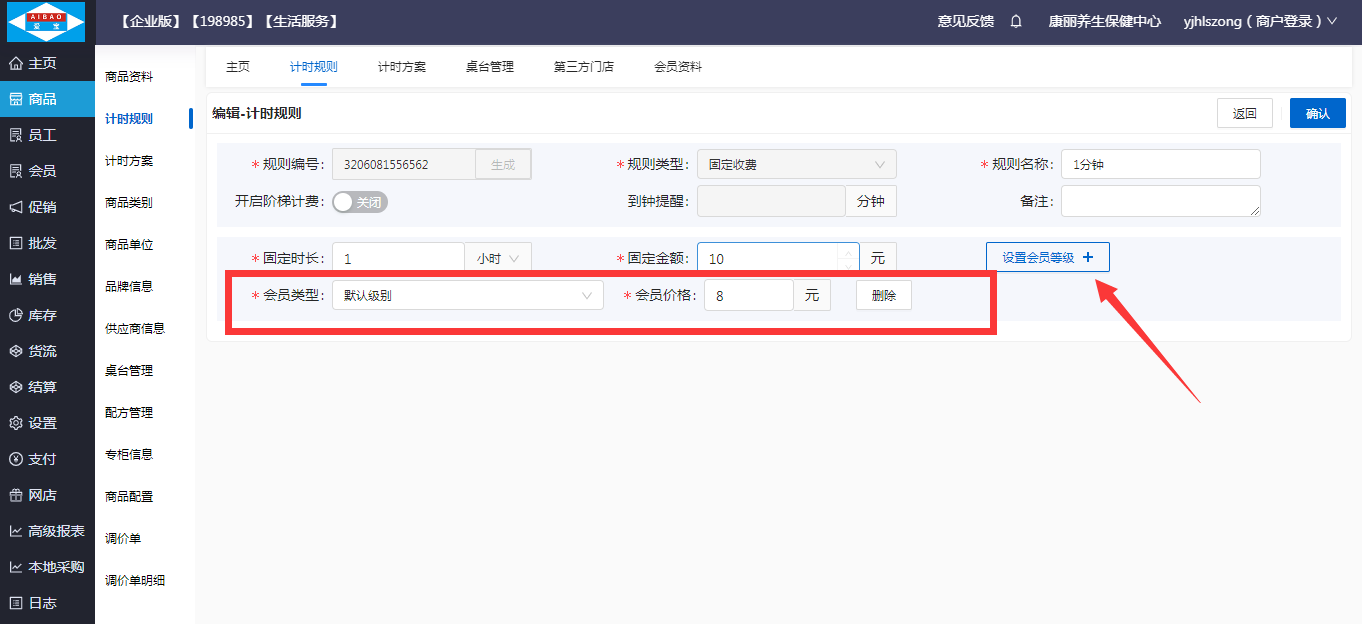Screen dimensions: 1362x624
Task: Open 会员 section in sidebar
Action: [47, 171]
